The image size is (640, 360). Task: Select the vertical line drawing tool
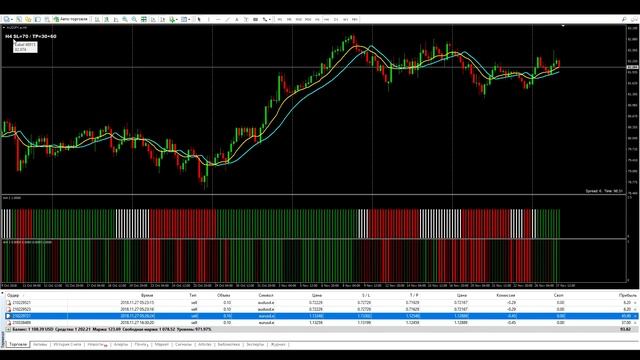tap(209, 19)
